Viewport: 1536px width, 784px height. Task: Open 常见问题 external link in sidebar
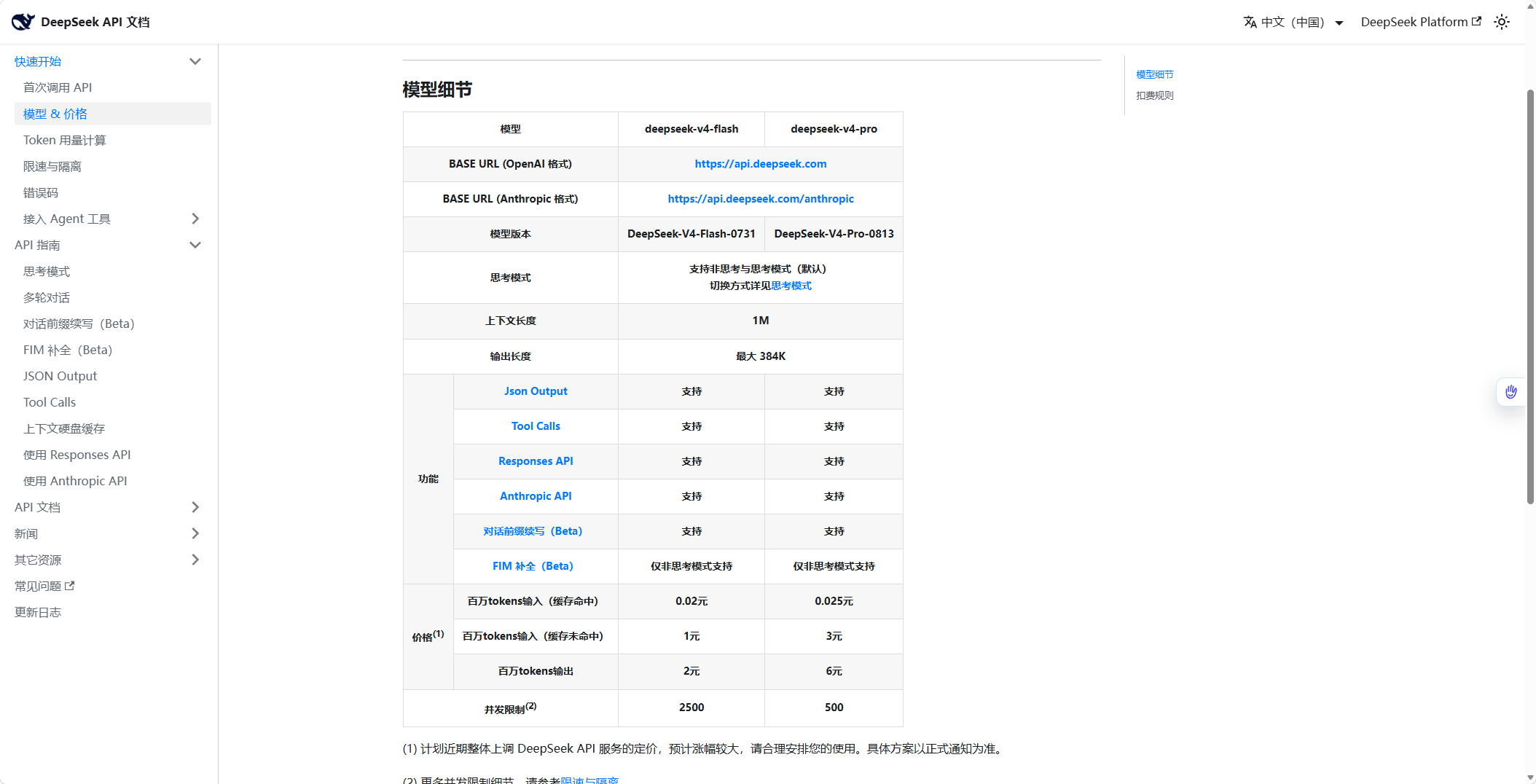pyautogui.click(x=44, y=586)
